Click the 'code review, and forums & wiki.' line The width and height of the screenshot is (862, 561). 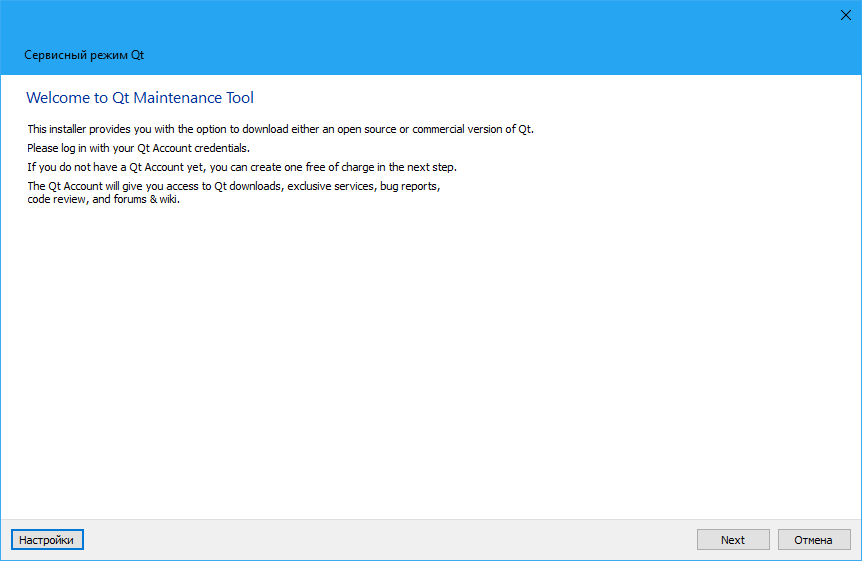coord(103,199)
